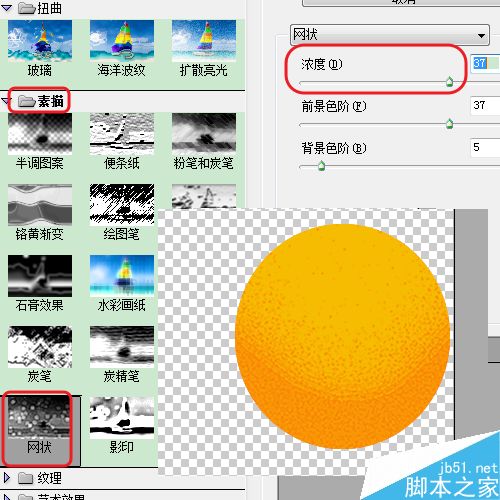Choose the 便条纸 note paper filter
The width and height of the screenshot is (500, 500).
tap(122, 134)
